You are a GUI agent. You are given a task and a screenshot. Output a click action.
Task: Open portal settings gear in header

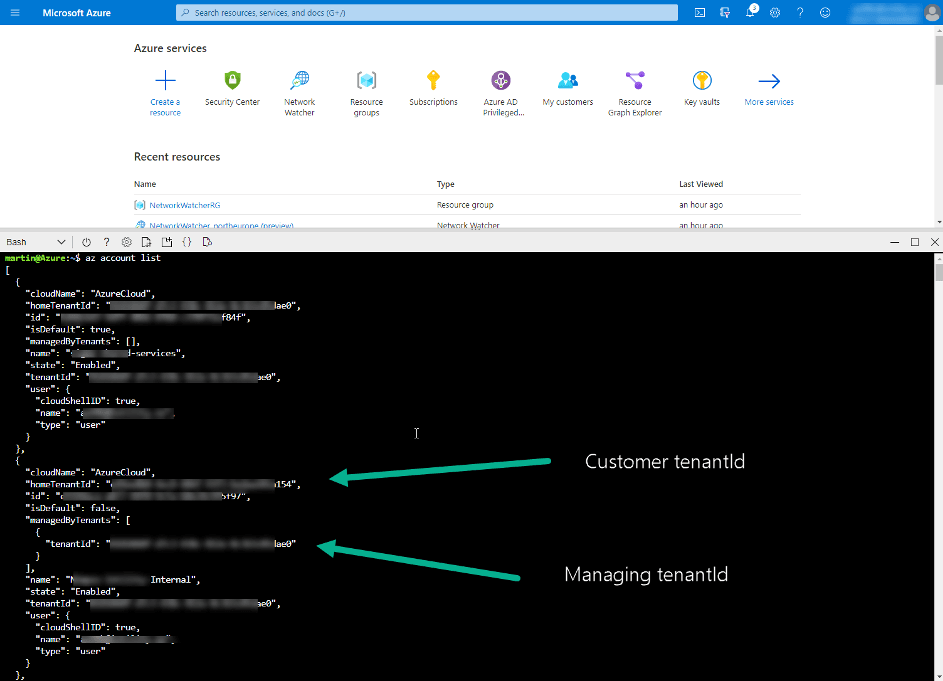click(775, 13)
